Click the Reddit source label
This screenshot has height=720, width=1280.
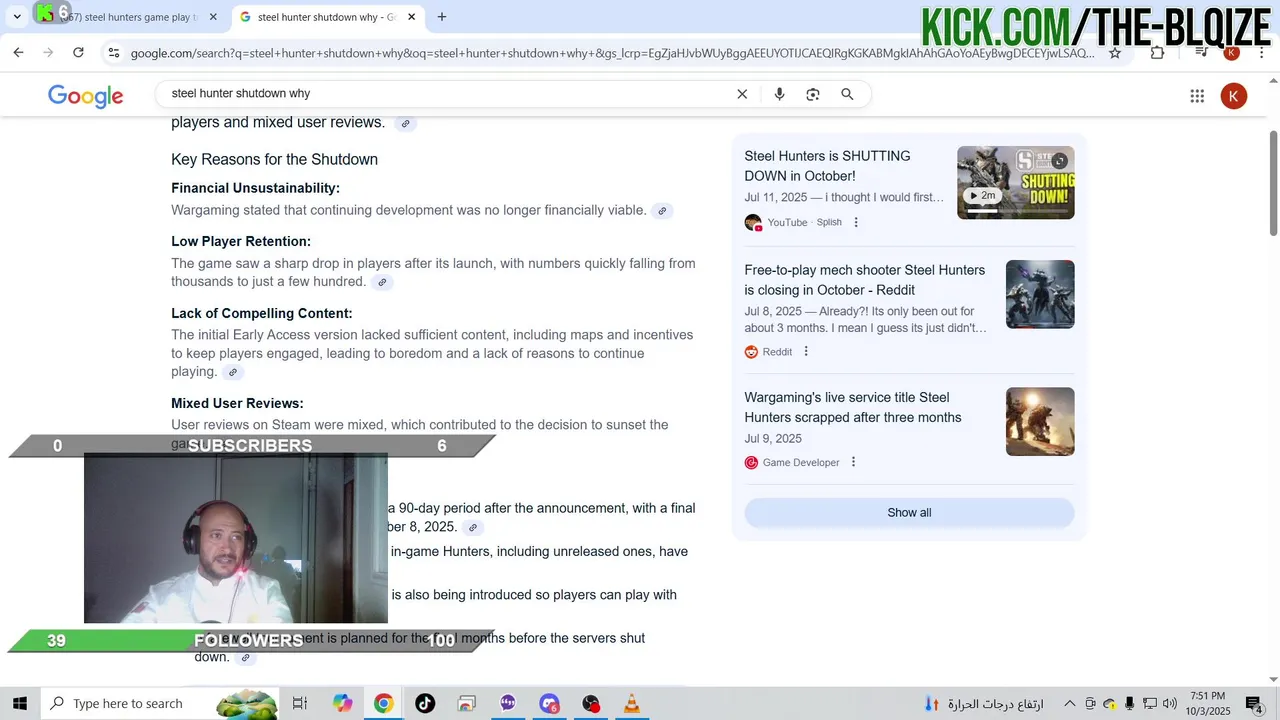coord(777,352)
